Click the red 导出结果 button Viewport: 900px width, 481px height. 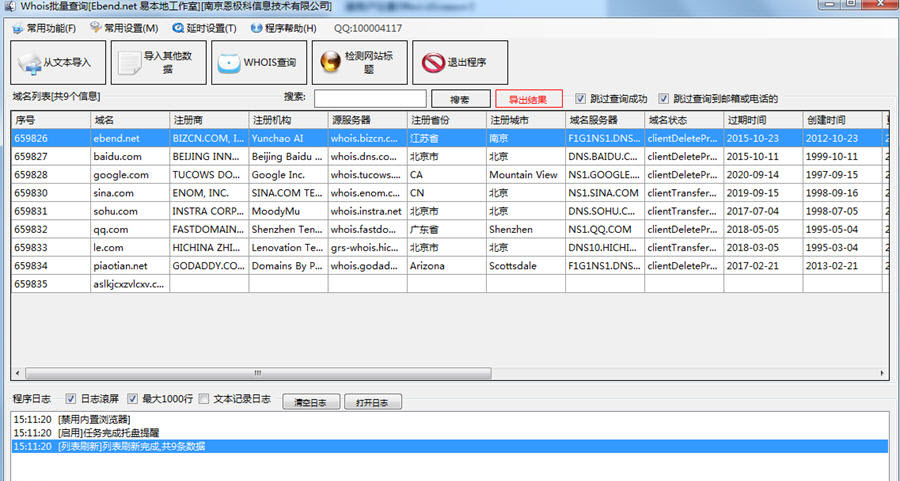click(x=529, y=99)
